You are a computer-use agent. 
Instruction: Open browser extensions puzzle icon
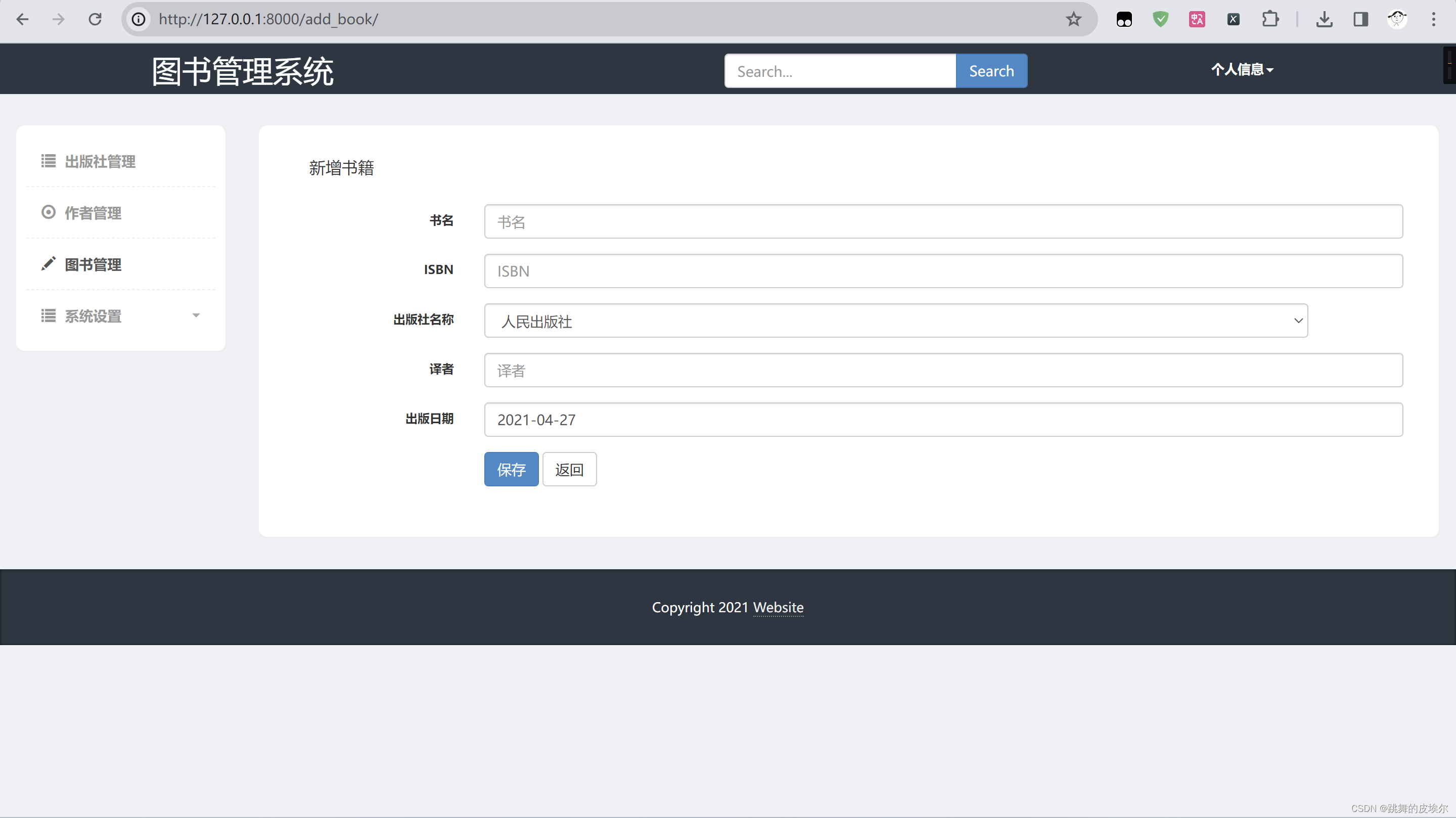tap(1270, 19)
